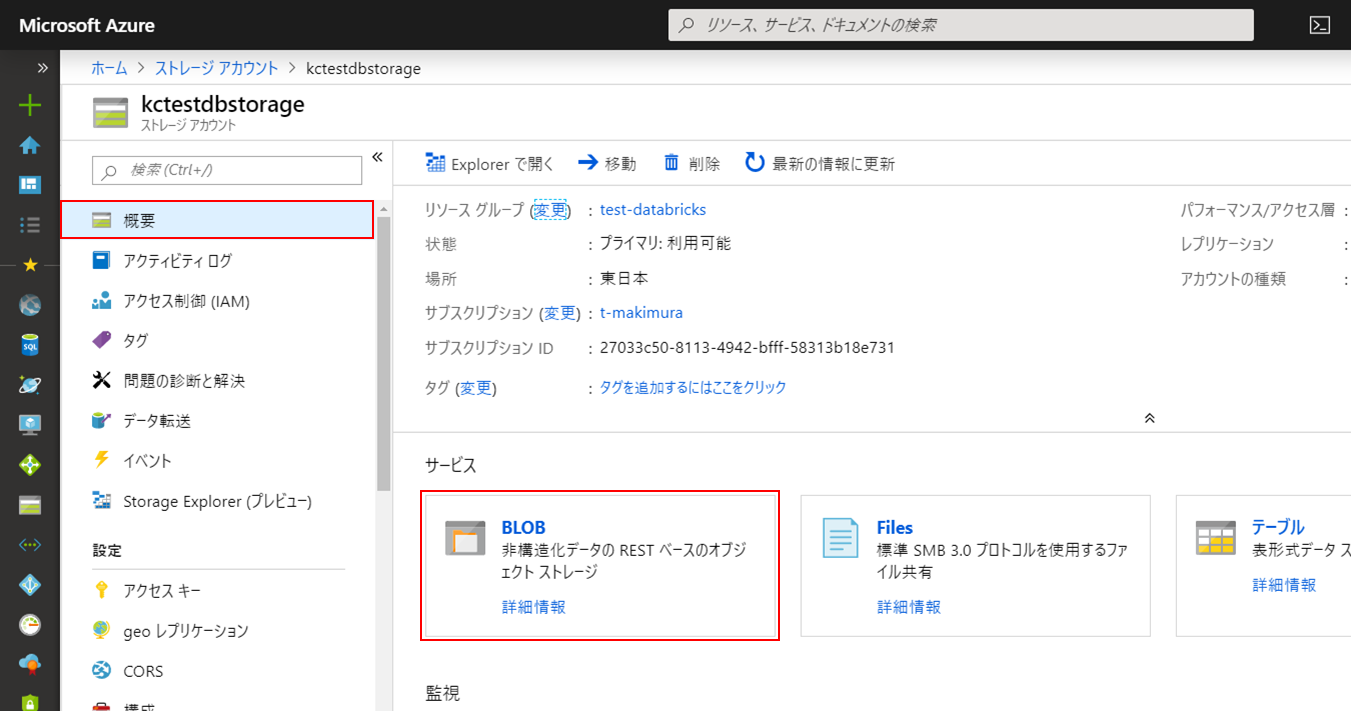
Task: Create a new resource with plus icon
Action: 30,104
